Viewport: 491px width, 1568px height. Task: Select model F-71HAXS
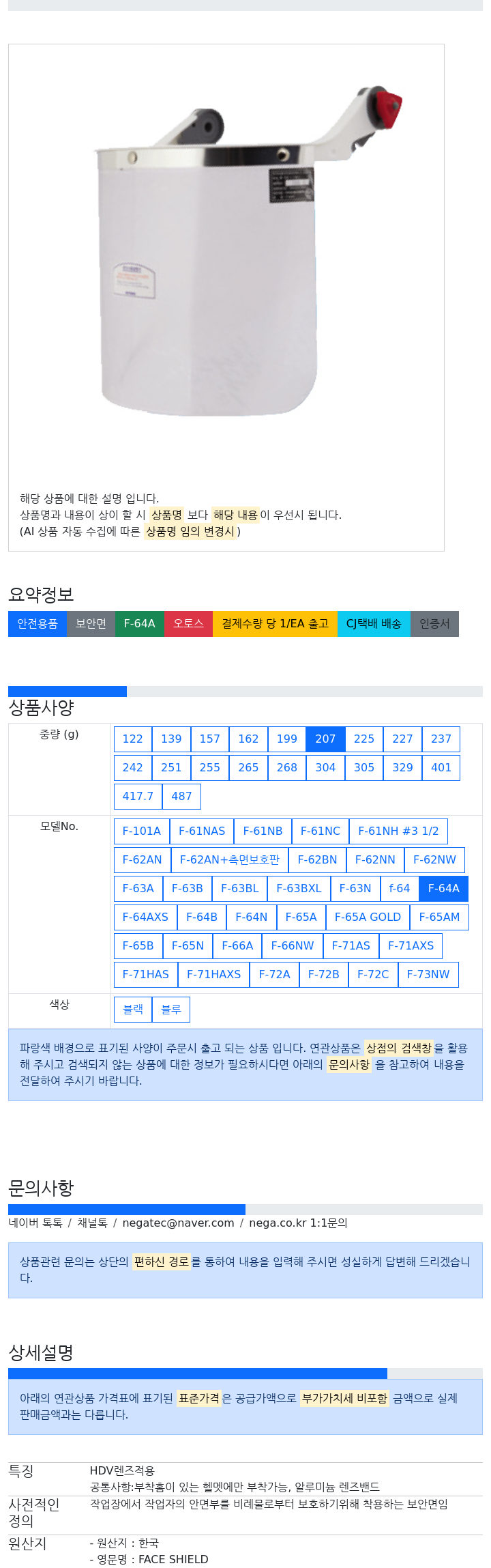213,974
